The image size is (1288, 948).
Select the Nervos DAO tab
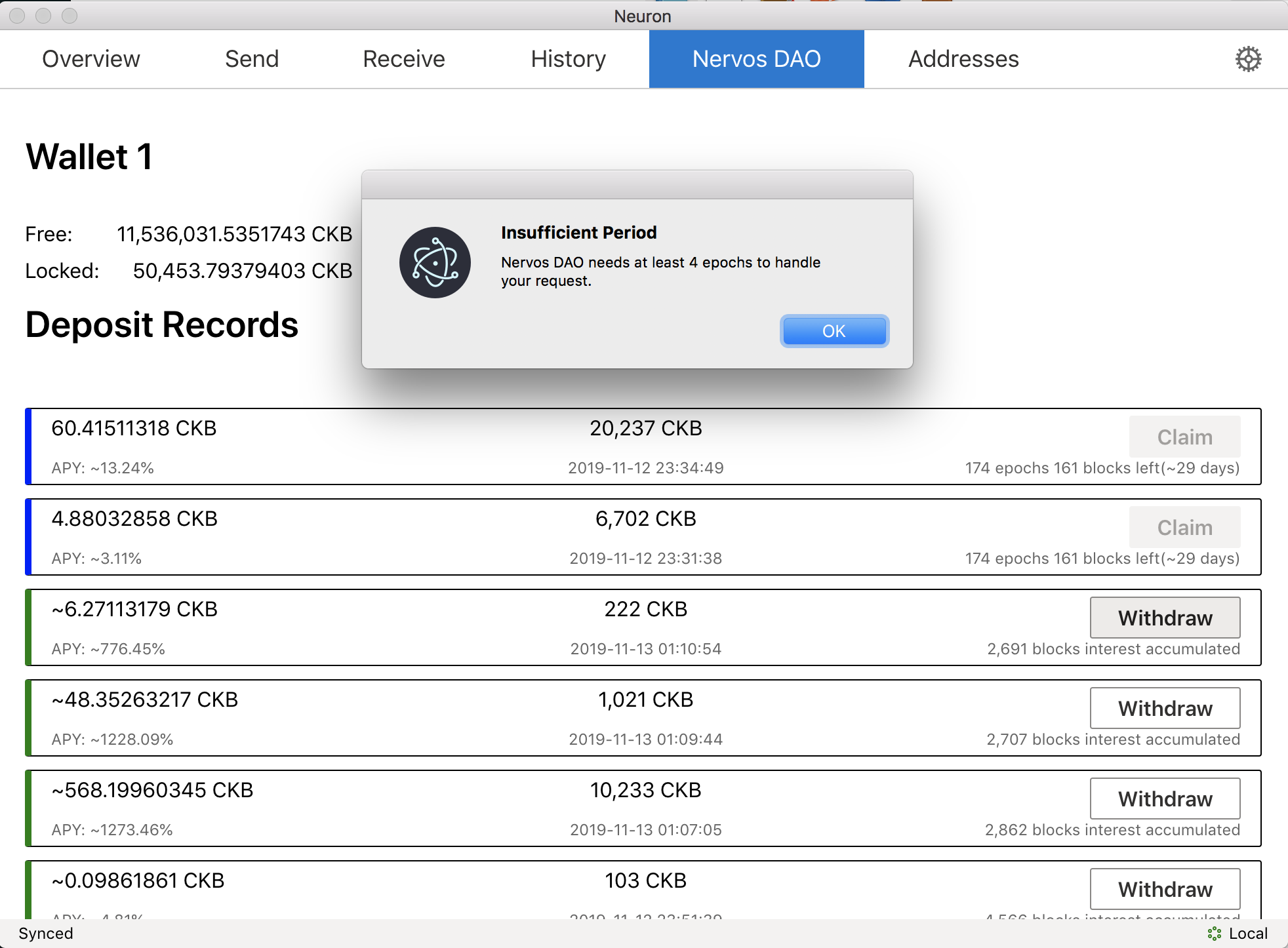coord(756,59)
